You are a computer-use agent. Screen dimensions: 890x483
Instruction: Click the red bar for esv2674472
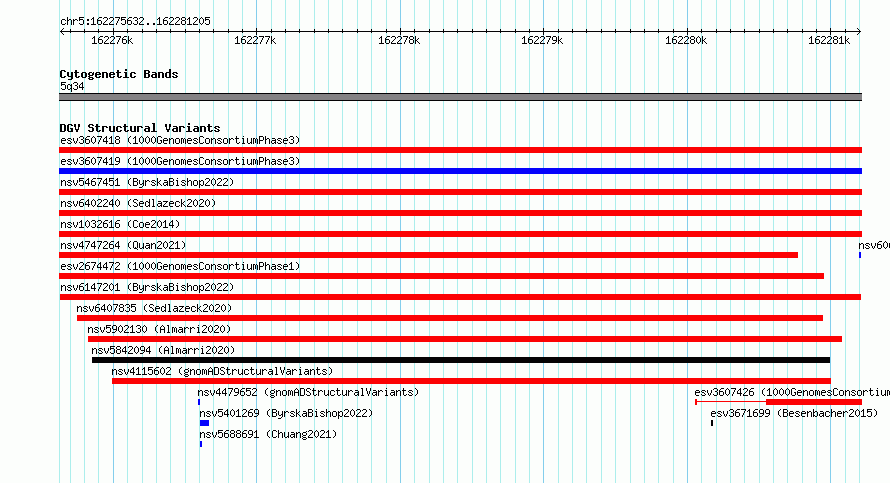[442, 276]
